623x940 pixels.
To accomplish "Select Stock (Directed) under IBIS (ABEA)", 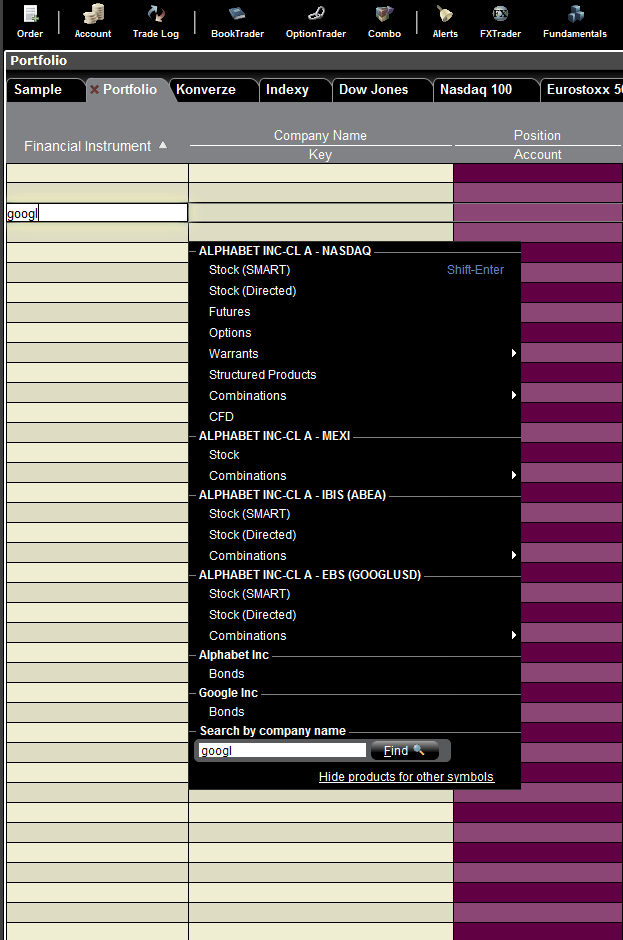I will (252, 535).
